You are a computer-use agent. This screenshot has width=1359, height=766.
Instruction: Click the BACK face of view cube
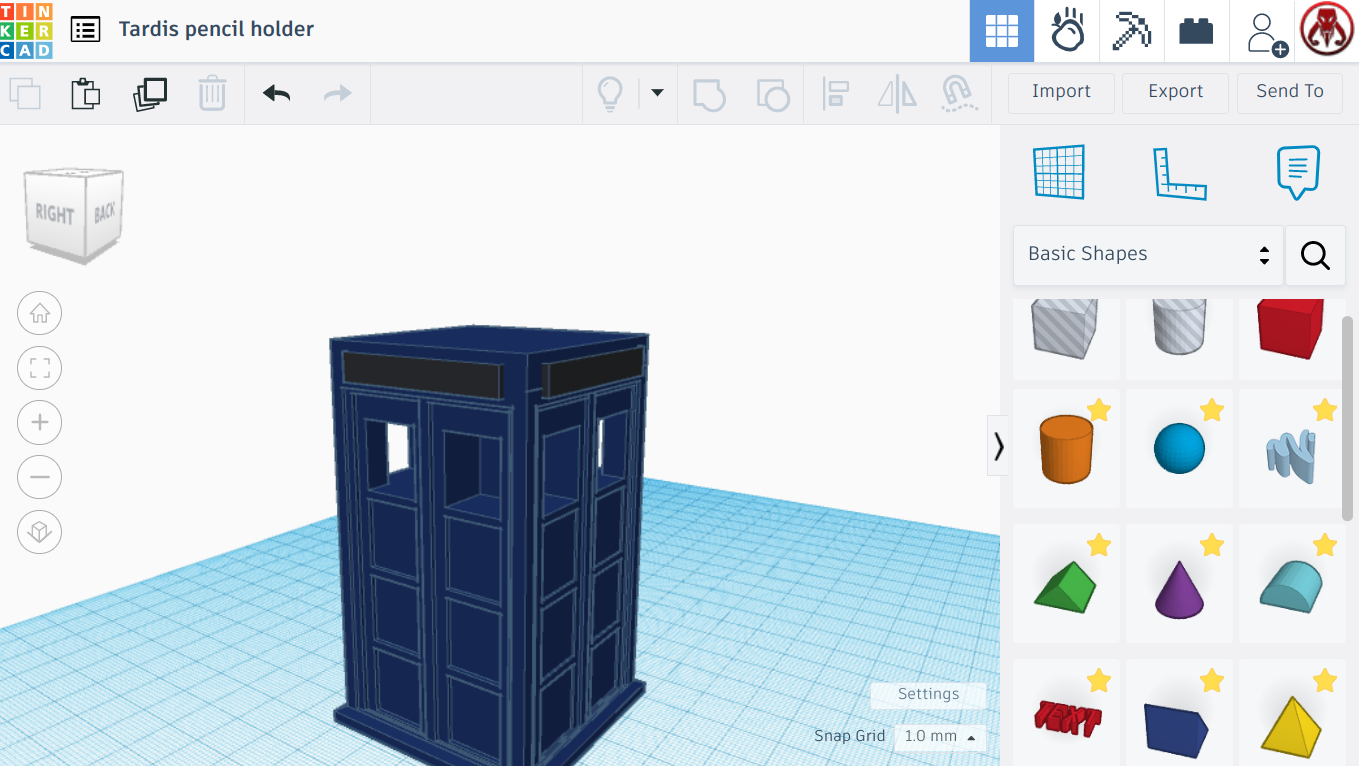point(105,211)
